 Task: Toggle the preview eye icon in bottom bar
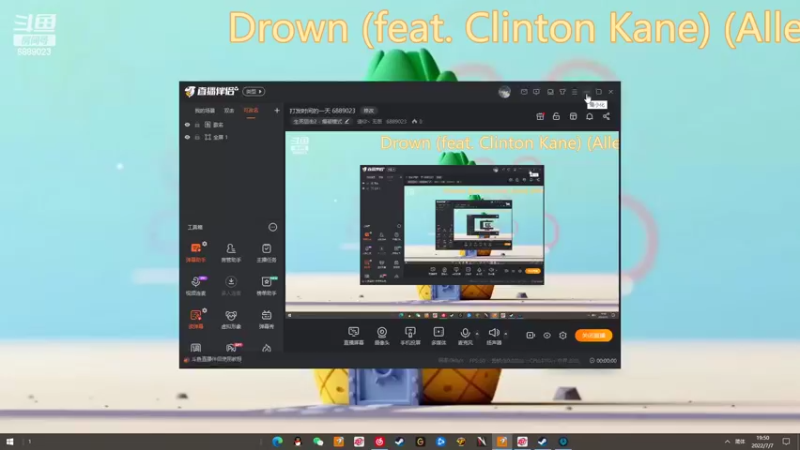(546, 335)
